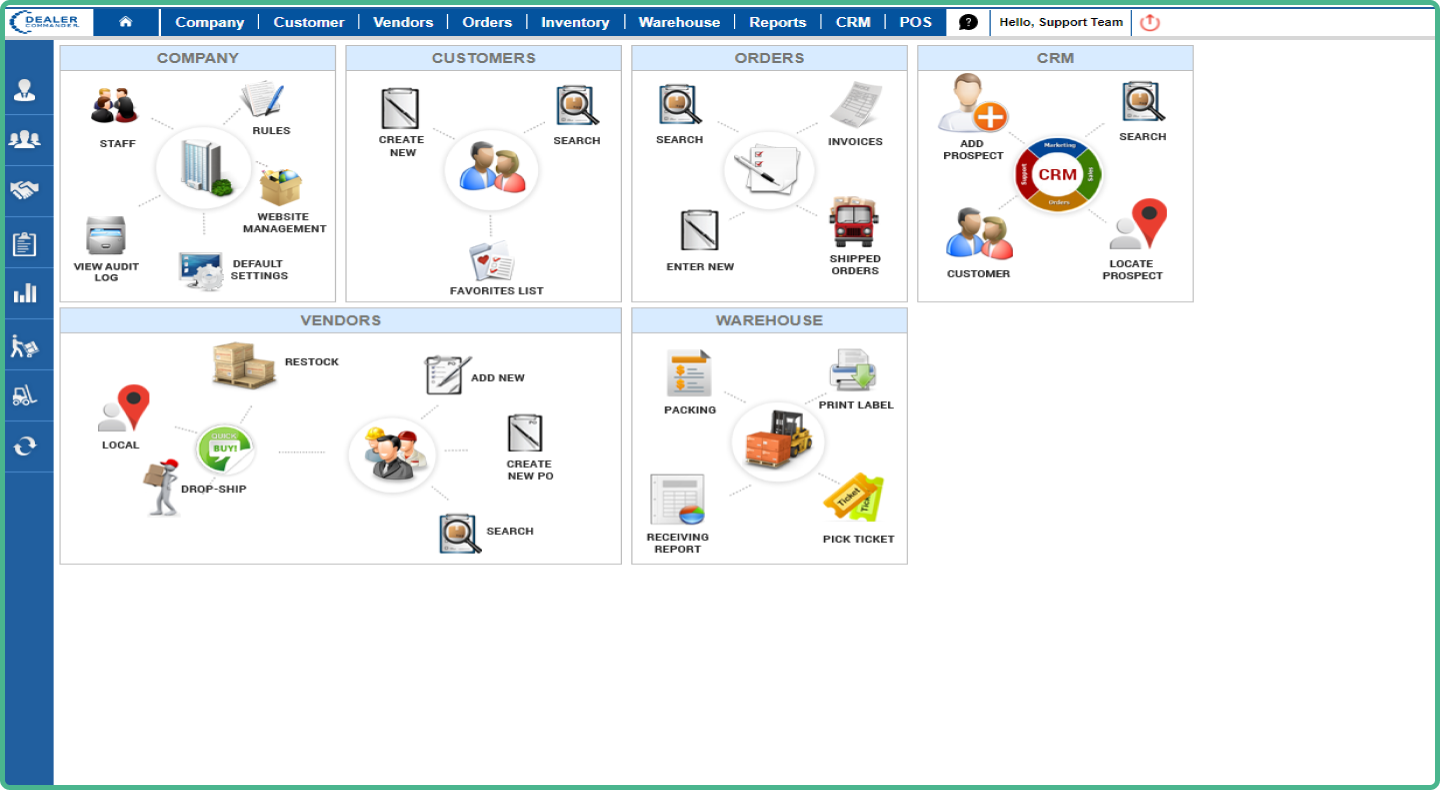Select the Drop-Ship icon in Vendors
The image size is (1440, 790).
[160, 488]
